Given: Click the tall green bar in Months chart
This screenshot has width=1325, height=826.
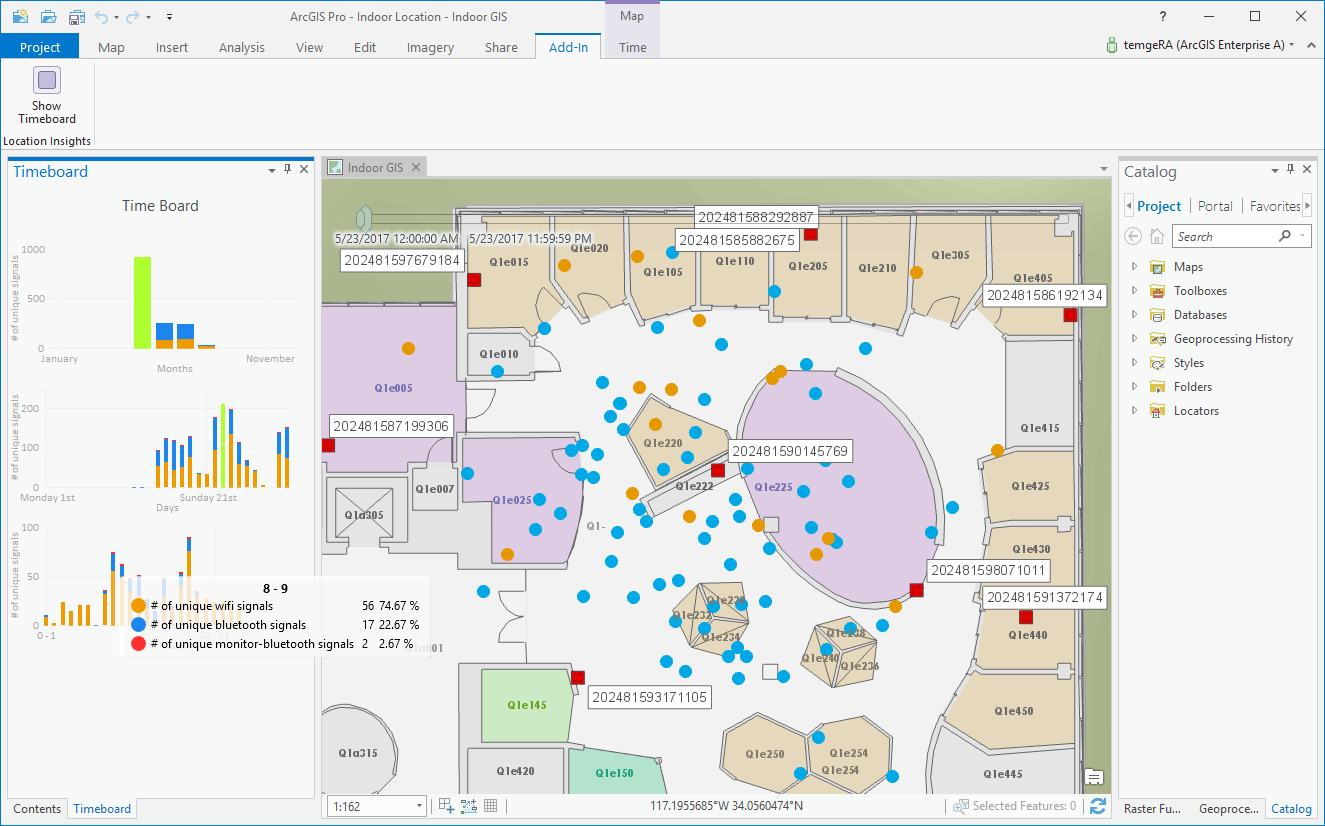Looking at the screenshot, I should click(142, 303).
